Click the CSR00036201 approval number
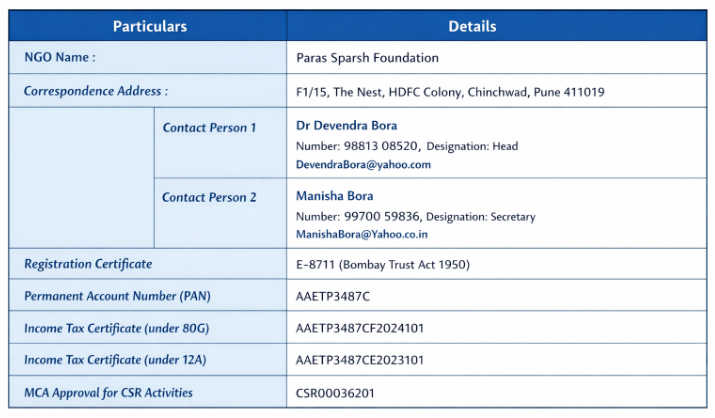Image resolution: width=715 pixels, height=418 pixels. [336, 393]
